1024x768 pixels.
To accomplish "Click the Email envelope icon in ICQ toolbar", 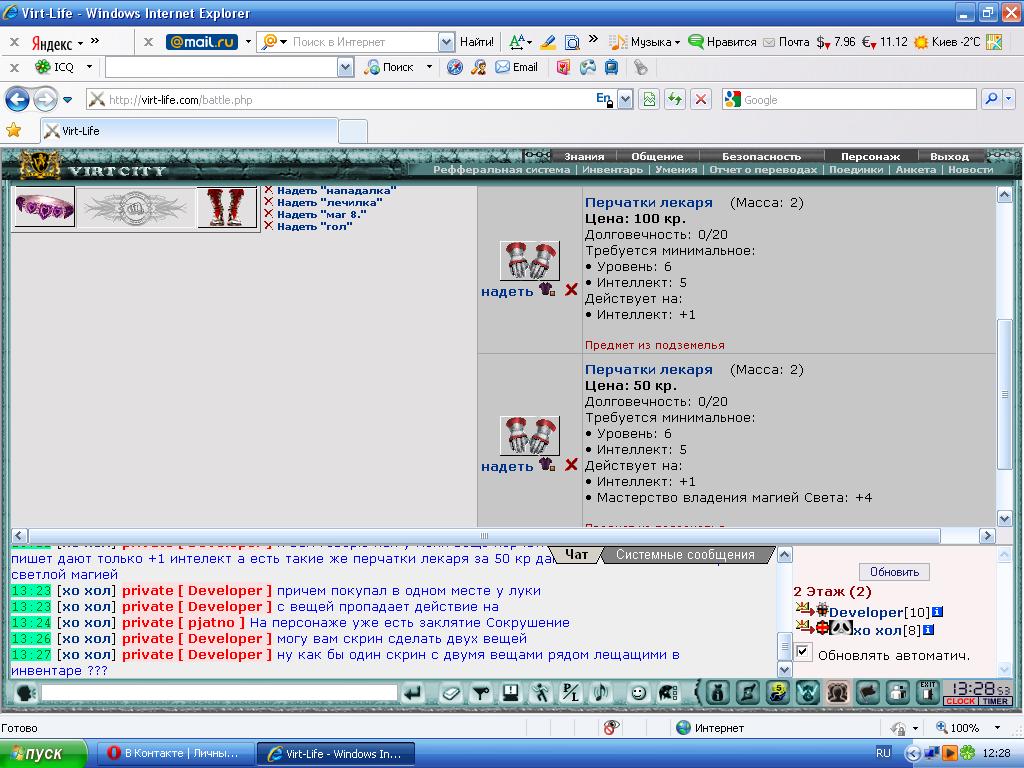I will (502, 67).
